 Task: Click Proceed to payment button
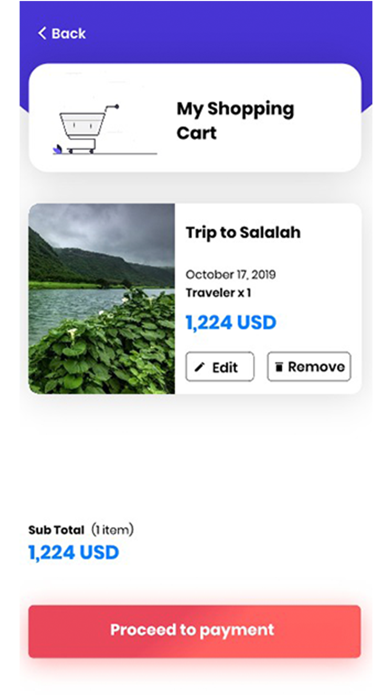(x=194, y=631)
